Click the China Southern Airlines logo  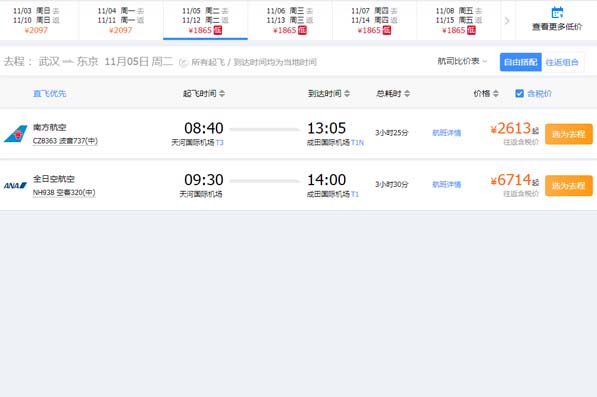(x=16, y=134)
